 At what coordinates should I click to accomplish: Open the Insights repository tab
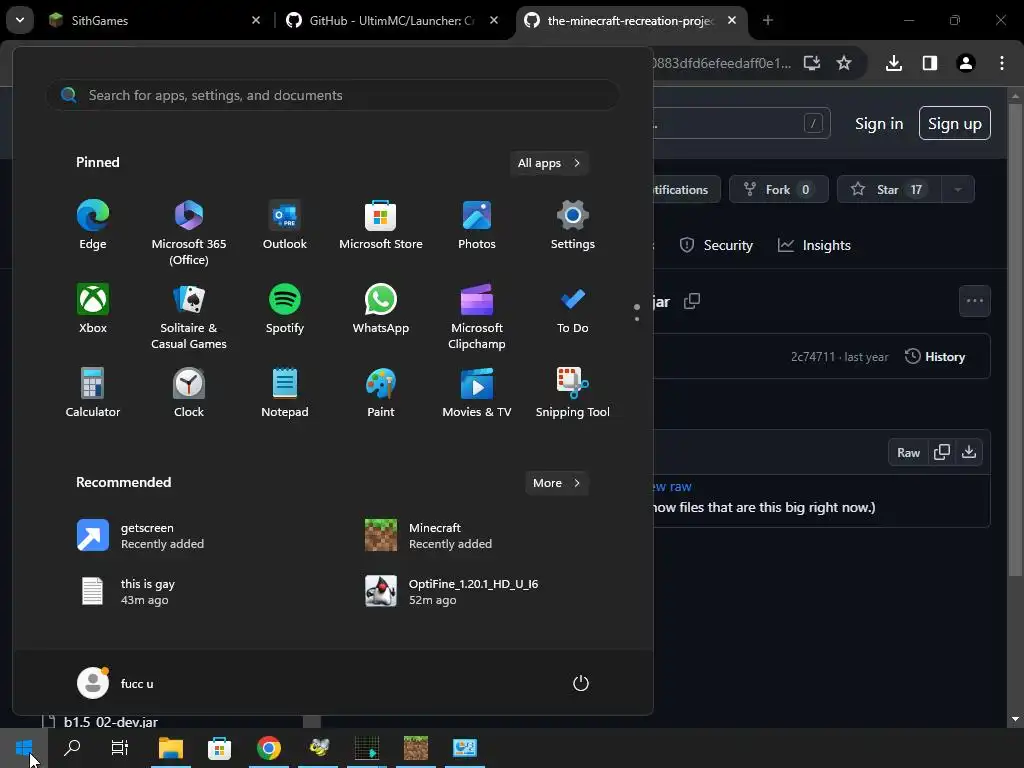(x=814, y=246)
